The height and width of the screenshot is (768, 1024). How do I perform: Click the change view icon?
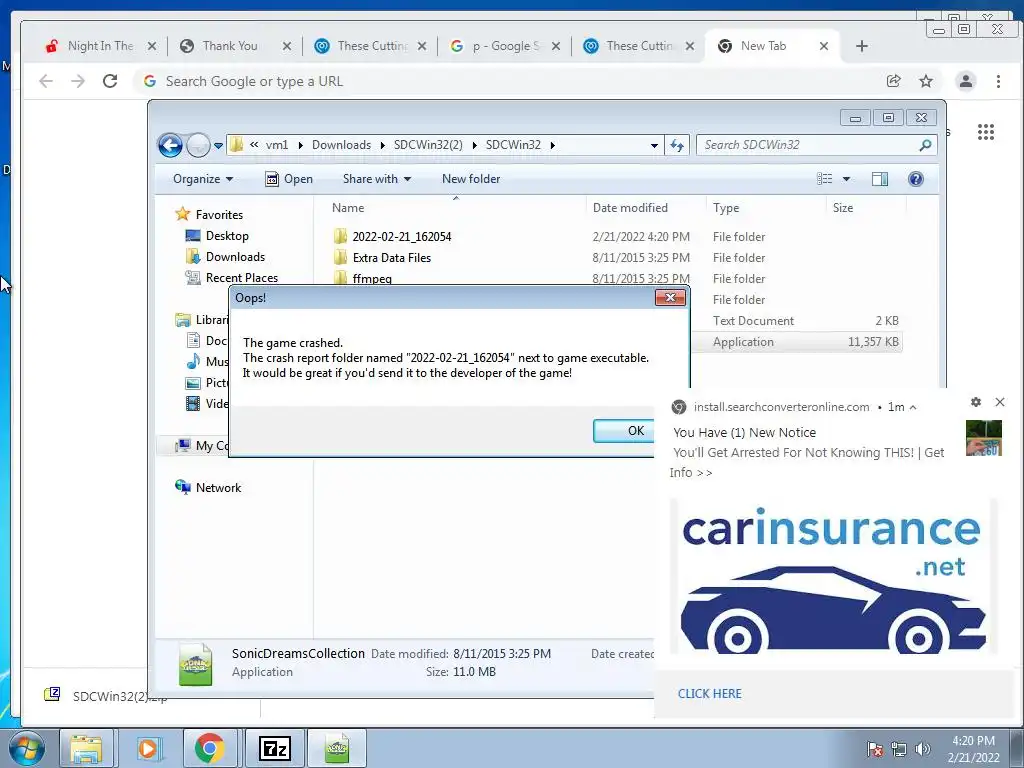coord(825,179)
